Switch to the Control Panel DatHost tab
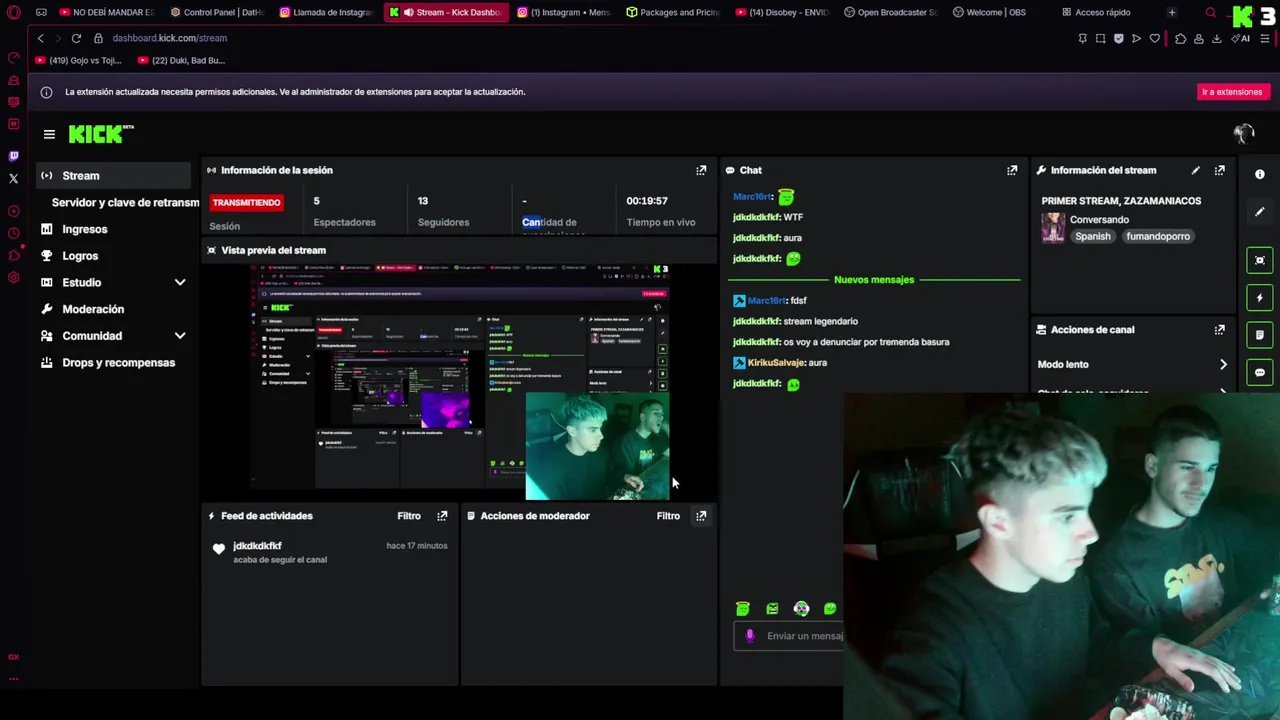The width and height of the screenshot is (1280, 720). click(x=217, y=12)
